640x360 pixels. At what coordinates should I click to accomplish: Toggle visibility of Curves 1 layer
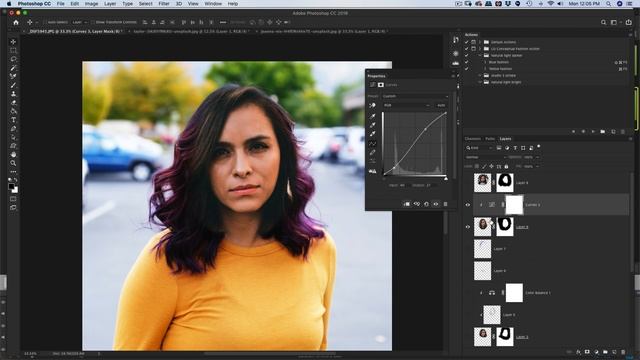tap(468, 205)
